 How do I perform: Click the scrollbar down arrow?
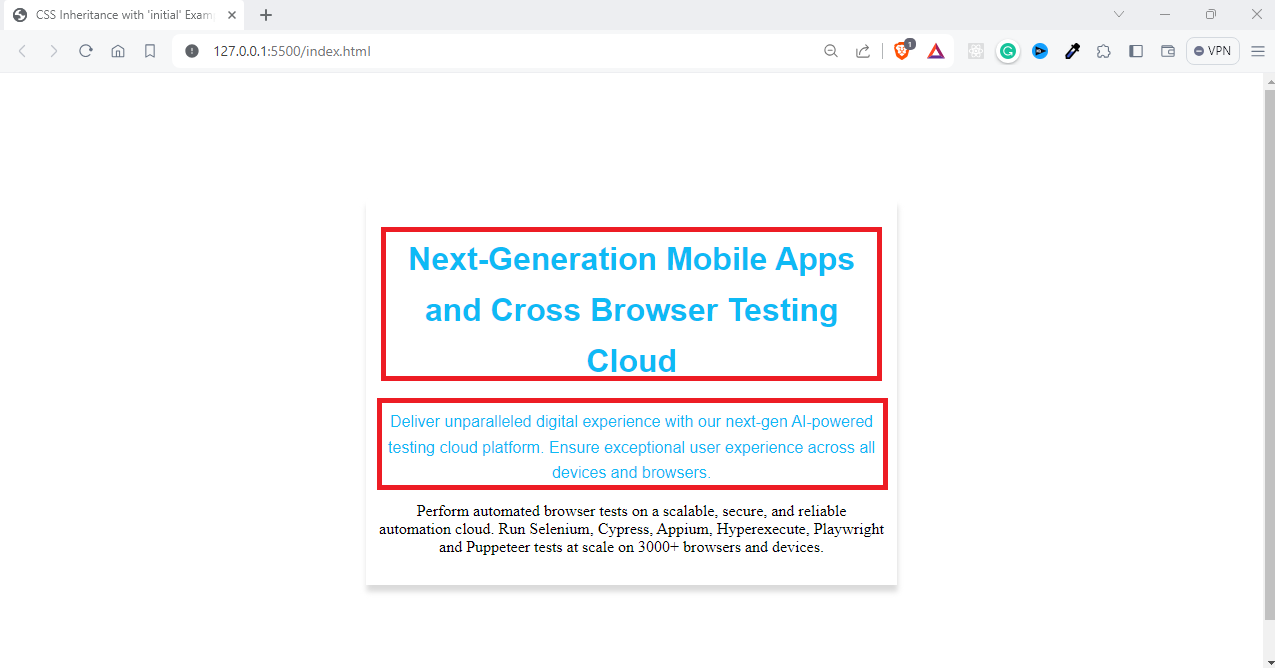(x=1269, y=660)
